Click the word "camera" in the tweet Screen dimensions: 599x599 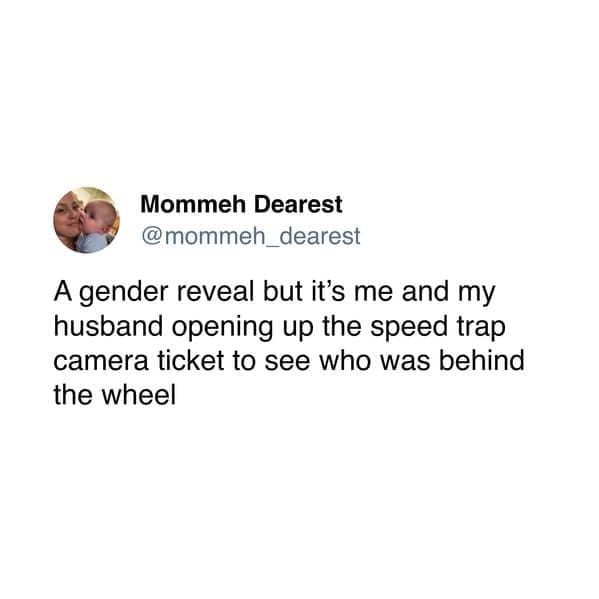(x=101, y=362)
